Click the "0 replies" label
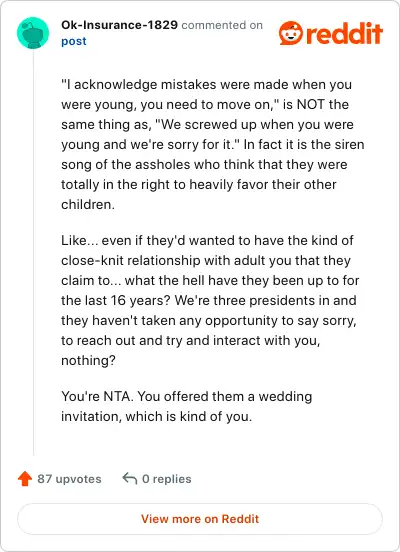 [x=167, y=479]
